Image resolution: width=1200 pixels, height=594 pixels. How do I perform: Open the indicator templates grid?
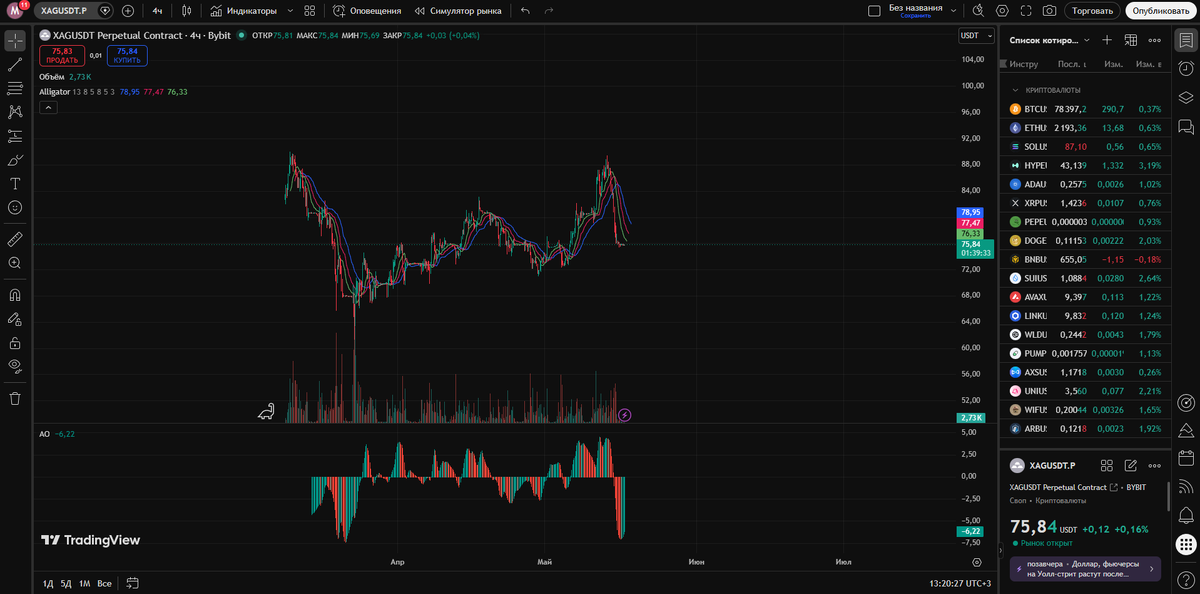[x=309, y=11]
